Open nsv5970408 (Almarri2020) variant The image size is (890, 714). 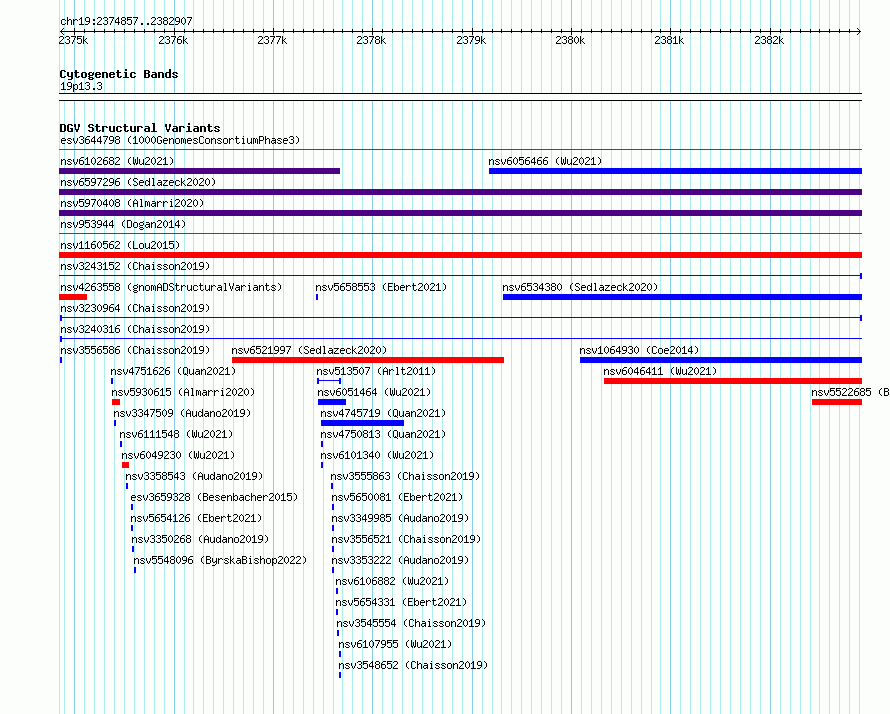(132, 203)
